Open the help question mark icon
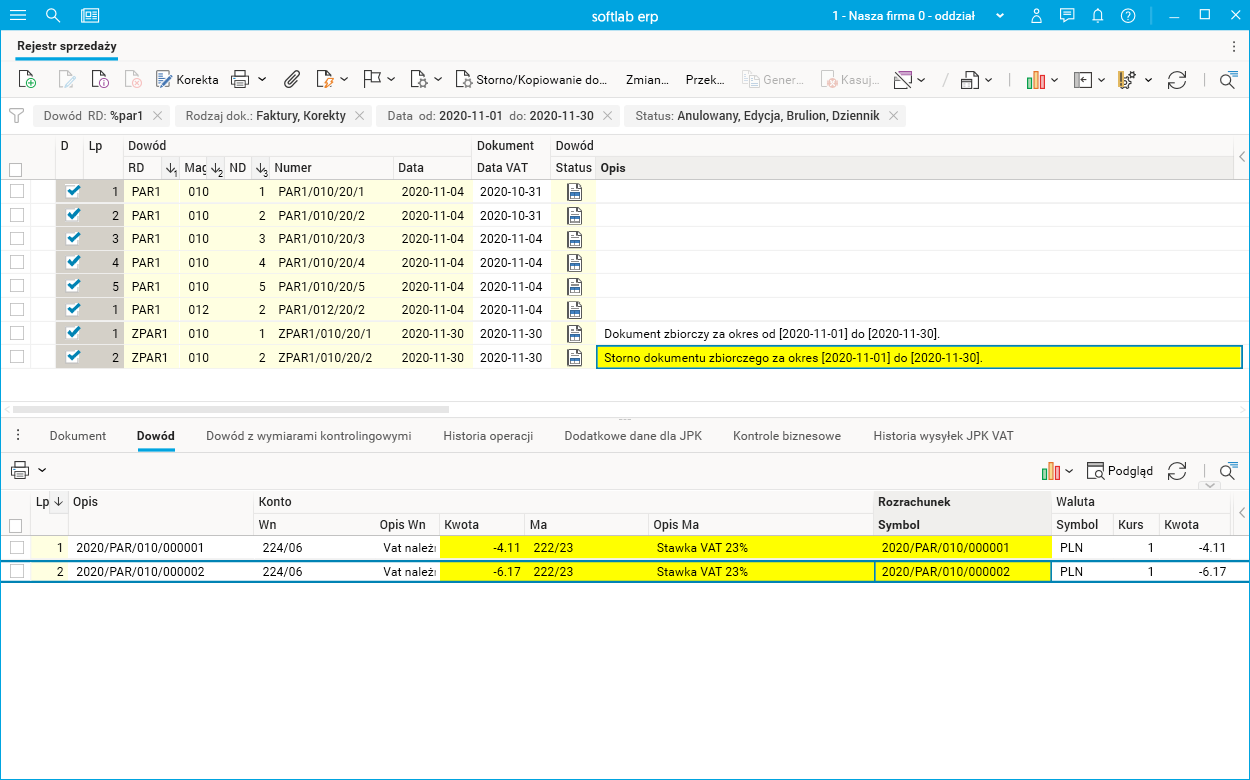 [1128, 15]
